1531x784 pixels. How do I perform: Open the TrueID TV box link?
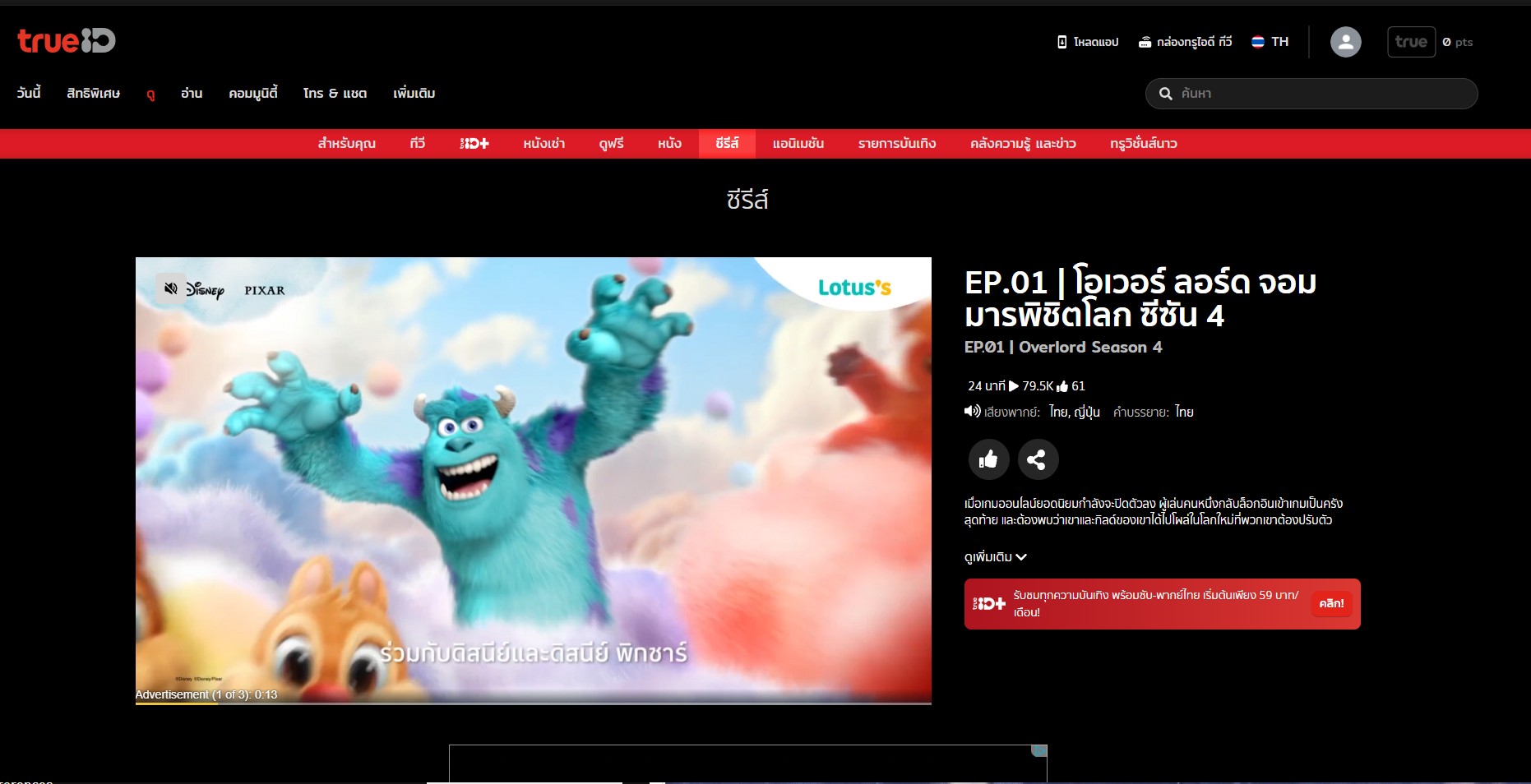(x=1185, y=42)
